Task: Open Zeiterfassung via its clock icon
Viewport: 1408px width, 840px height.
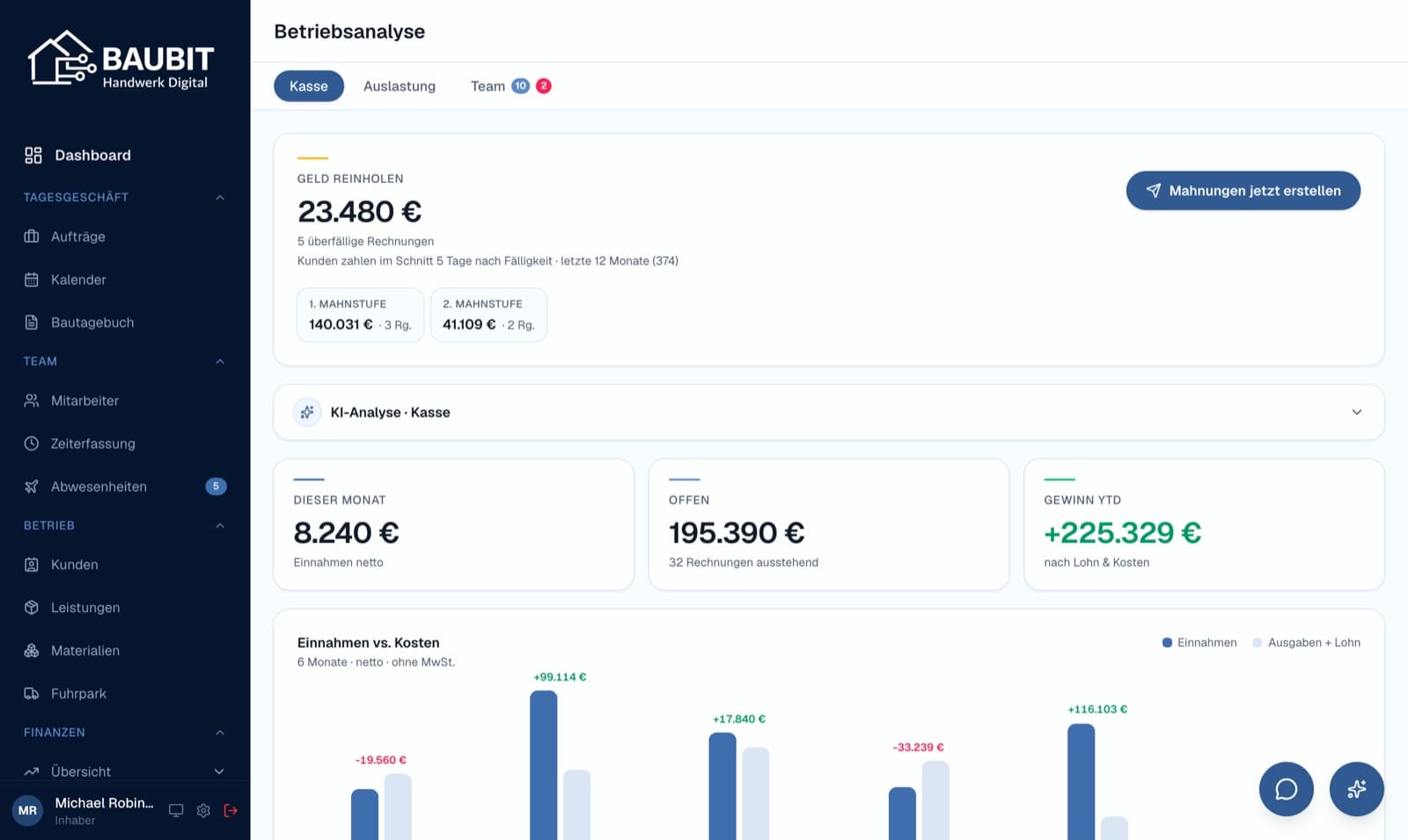Action: (32, 443)
